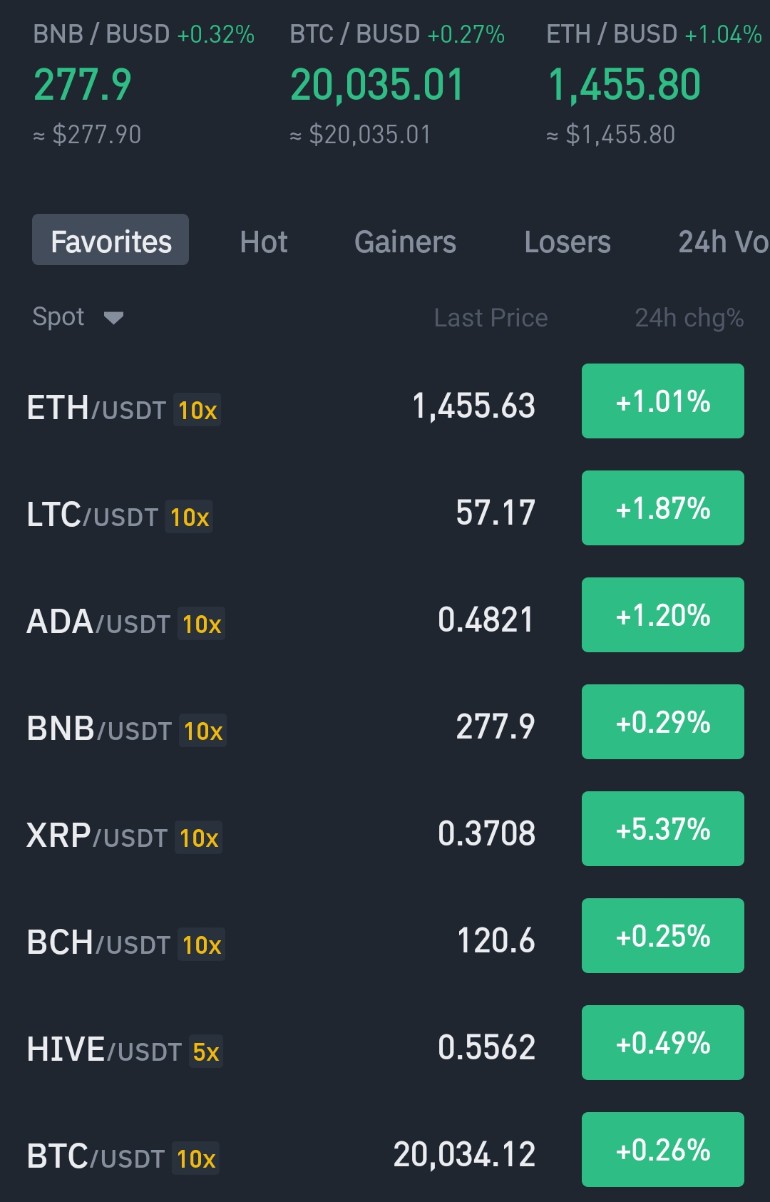The image size is (770, 1202).
Task: Tap the ETH/USDT +1.01% change badge
Action: [663, 401]
